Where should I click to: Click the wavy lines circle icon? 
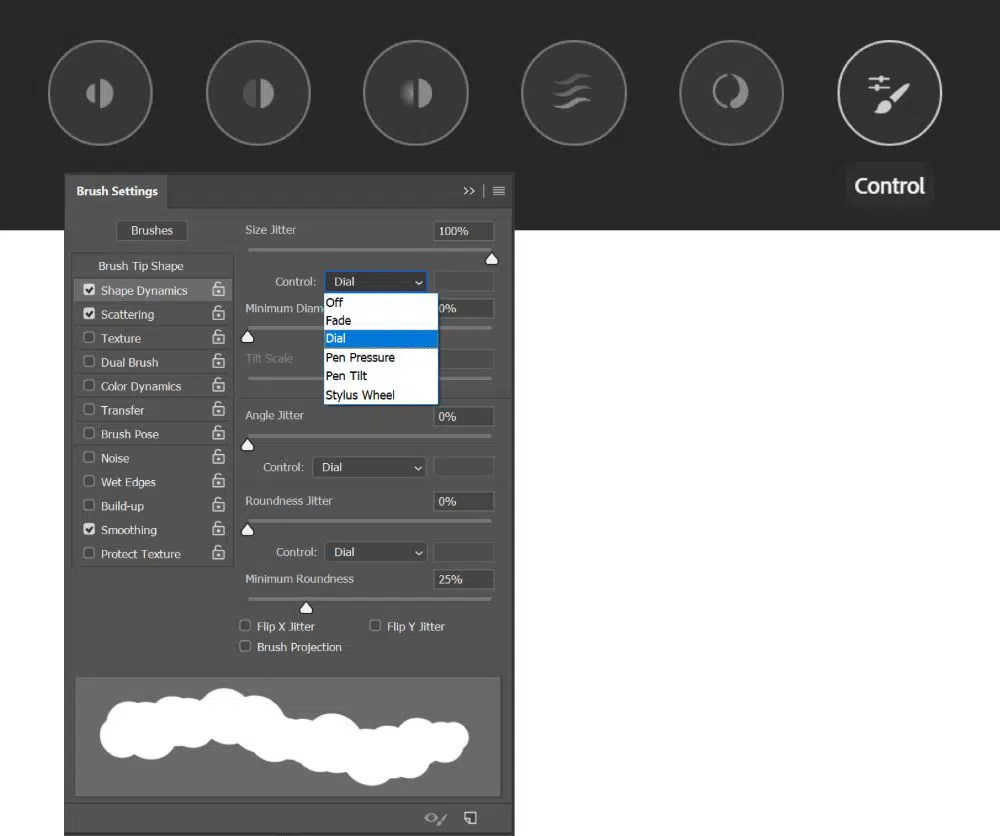pyautogui.click(x=573, y=93)
